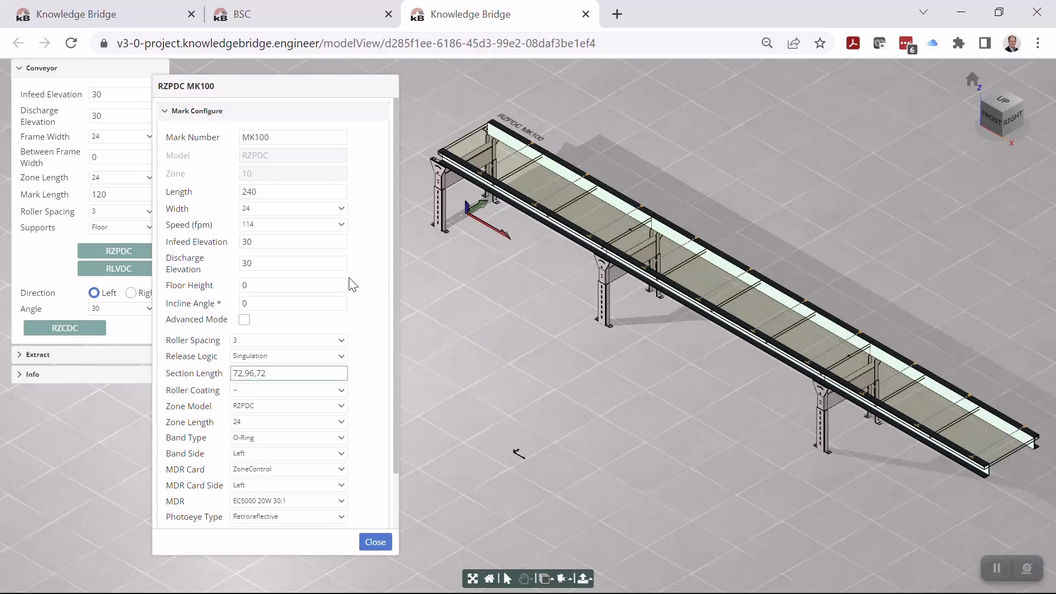Image resolution: width=1056 pixels, height=594 pixels.
Task: Click the Mark Number field showing MK100
Action: (x=293, y=137)
